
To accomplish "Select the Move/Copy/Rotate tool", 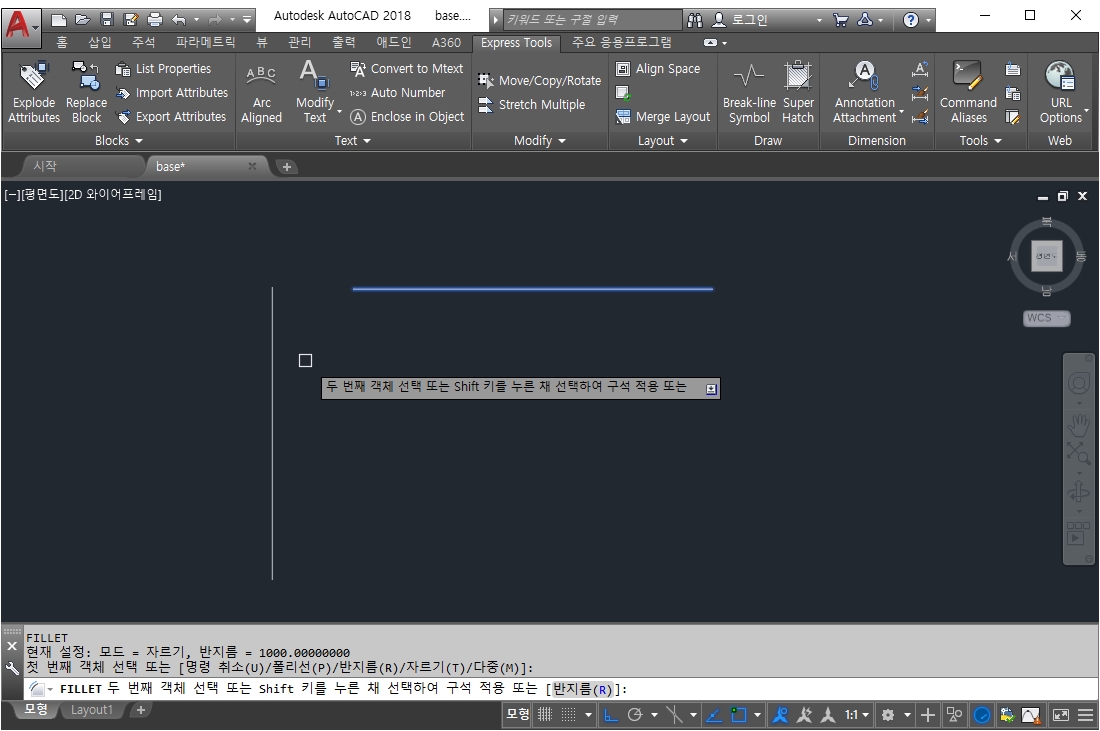I will (x=539, y=81).
